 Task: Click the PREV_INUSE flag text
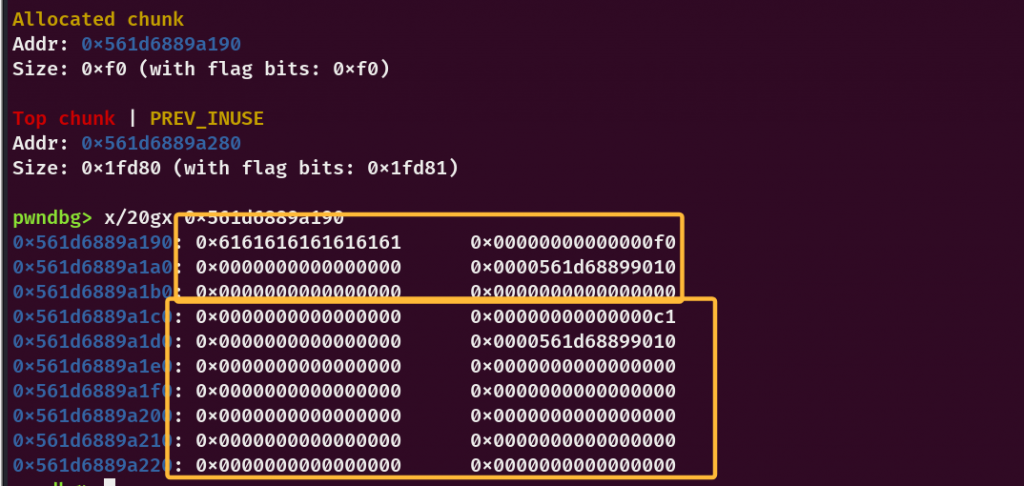point(207,118)
